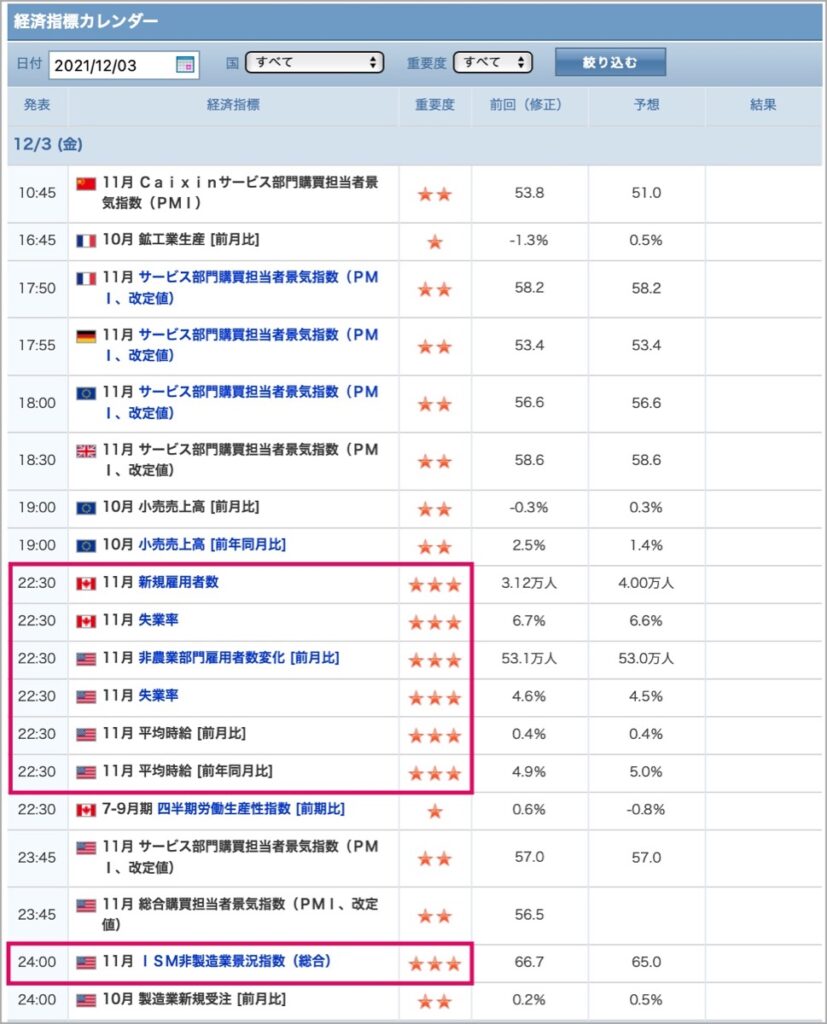
Task: Click the single star rating for 鉱工業生産
Action: [435, 242]
